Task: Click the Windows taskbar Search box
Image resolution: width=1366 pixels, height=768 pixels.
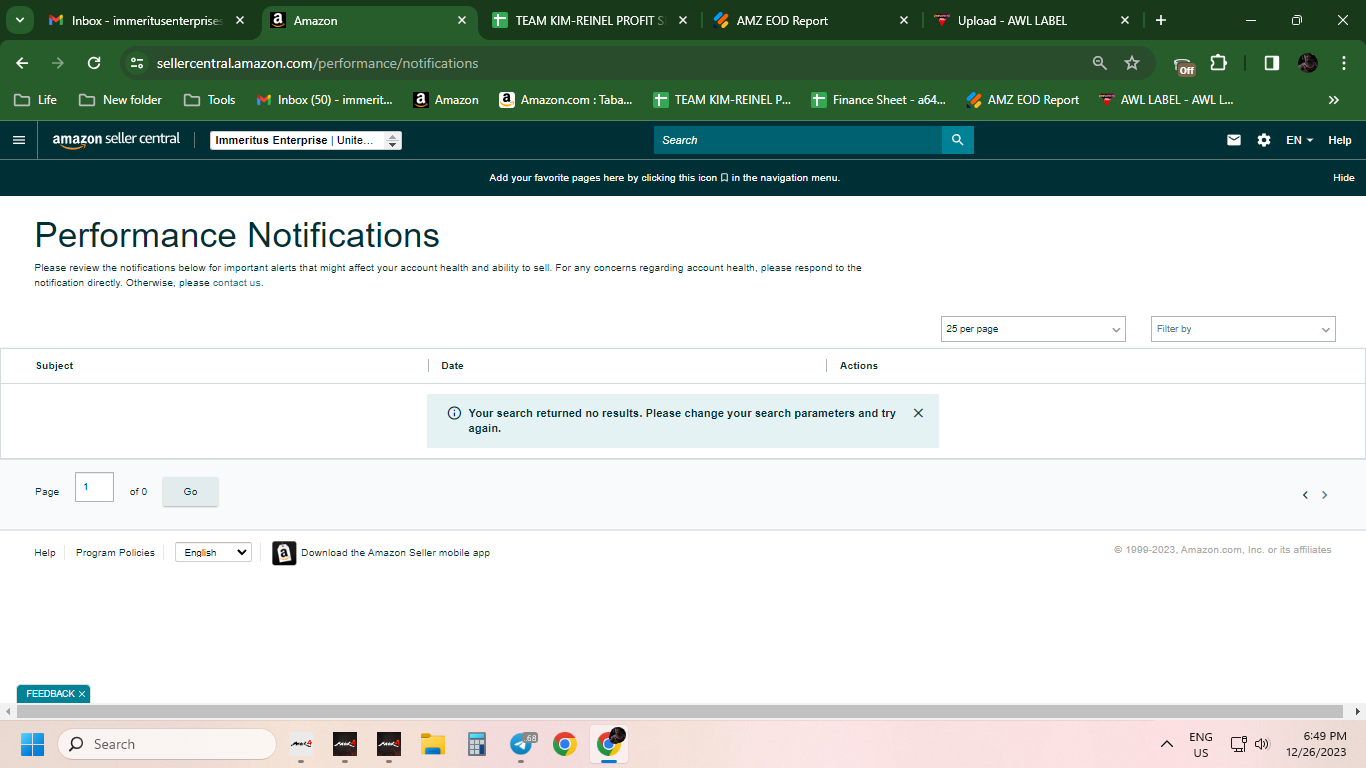Action: click(x=167, y=744)
